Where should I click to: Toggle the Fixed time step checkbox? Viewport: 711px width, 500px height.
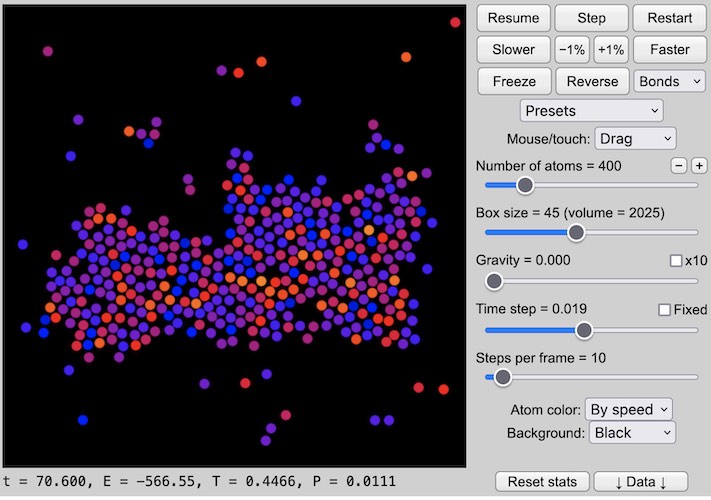click(x=665, y=309)
